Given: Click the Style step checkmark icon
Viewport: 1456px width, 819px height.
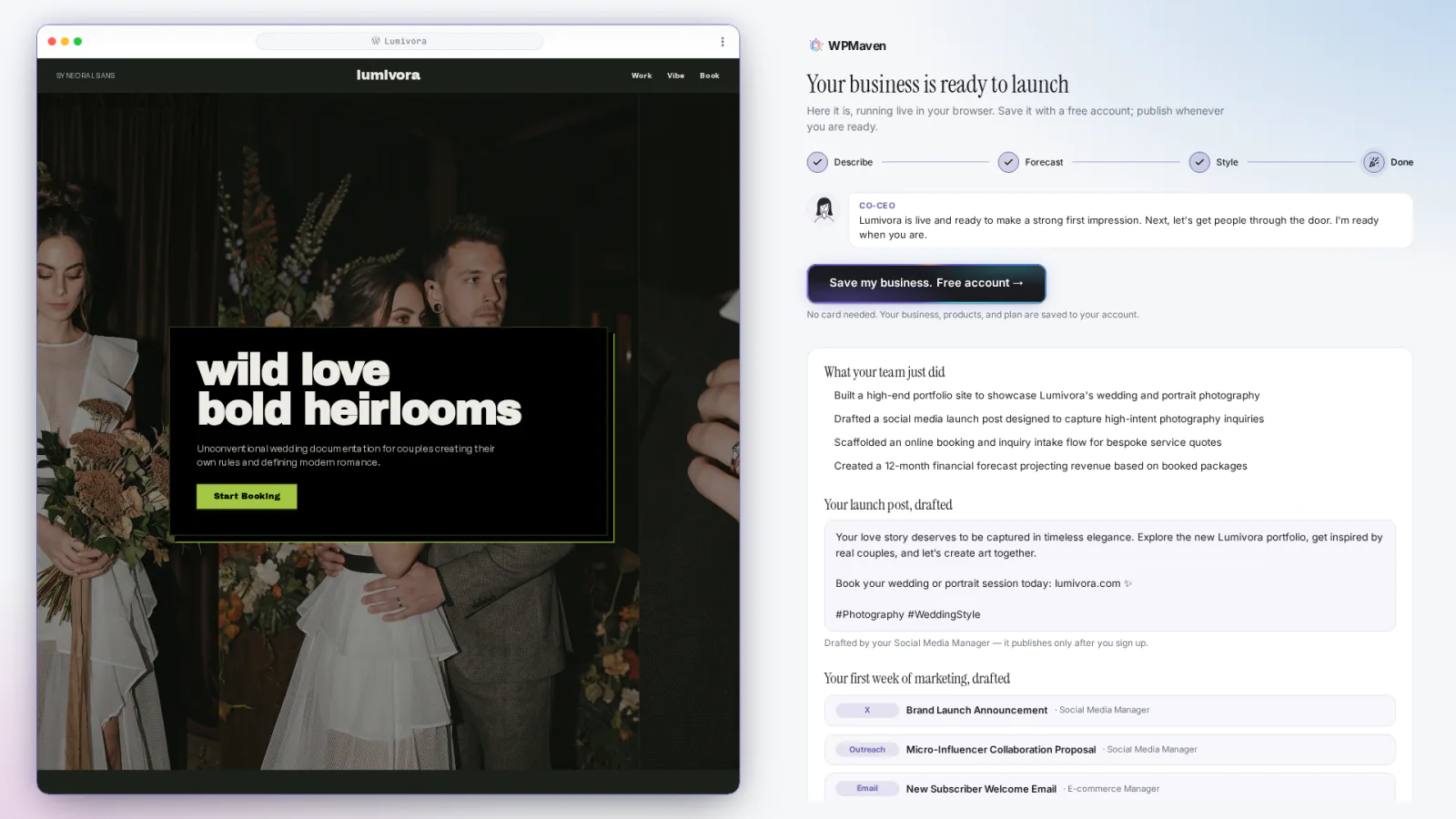Looking at the screenshot, I should [x=1199, y=162].
